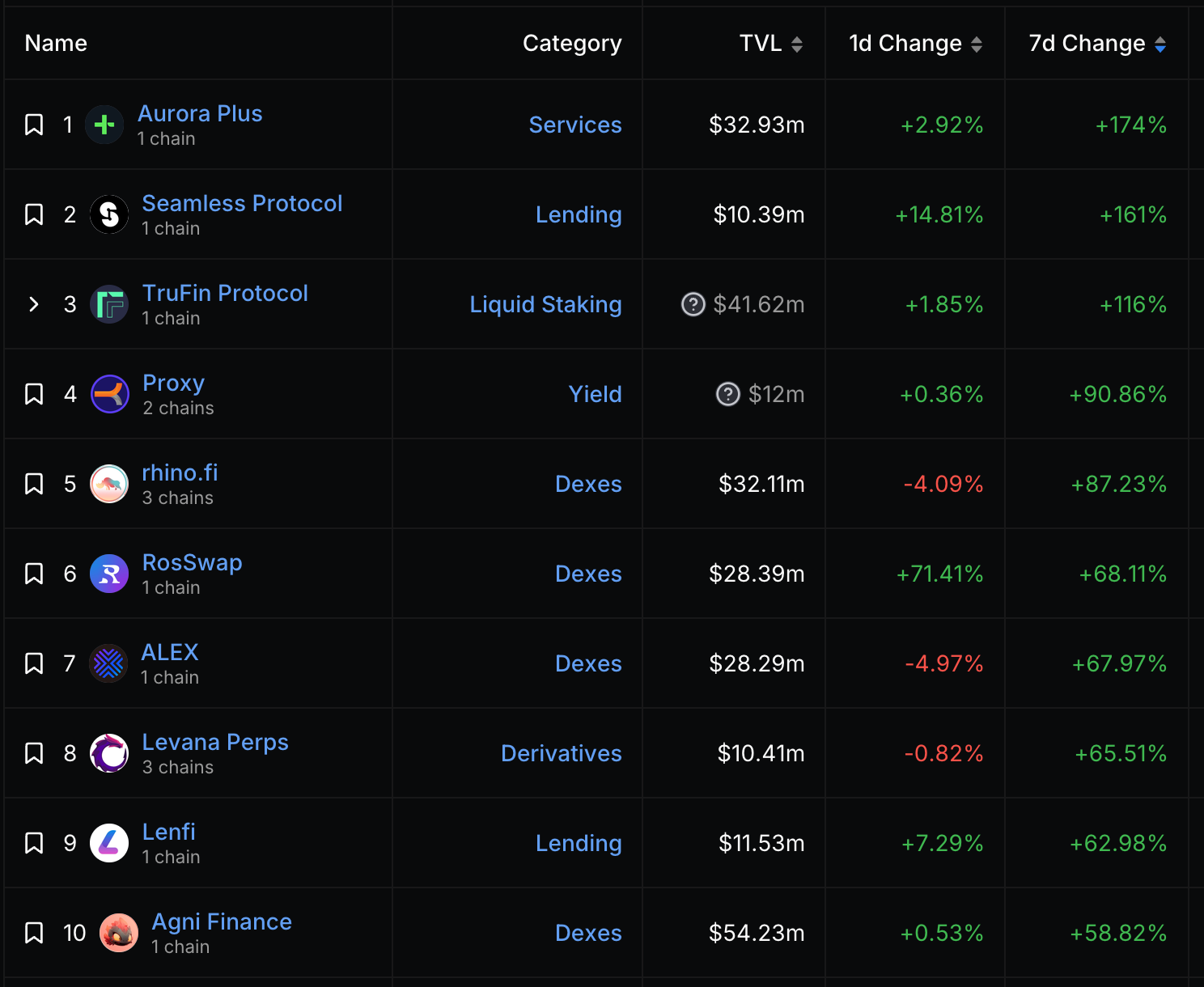Sort the table by 7d Change
This screenshot has width=1204, height=987.
(1160, 44)
